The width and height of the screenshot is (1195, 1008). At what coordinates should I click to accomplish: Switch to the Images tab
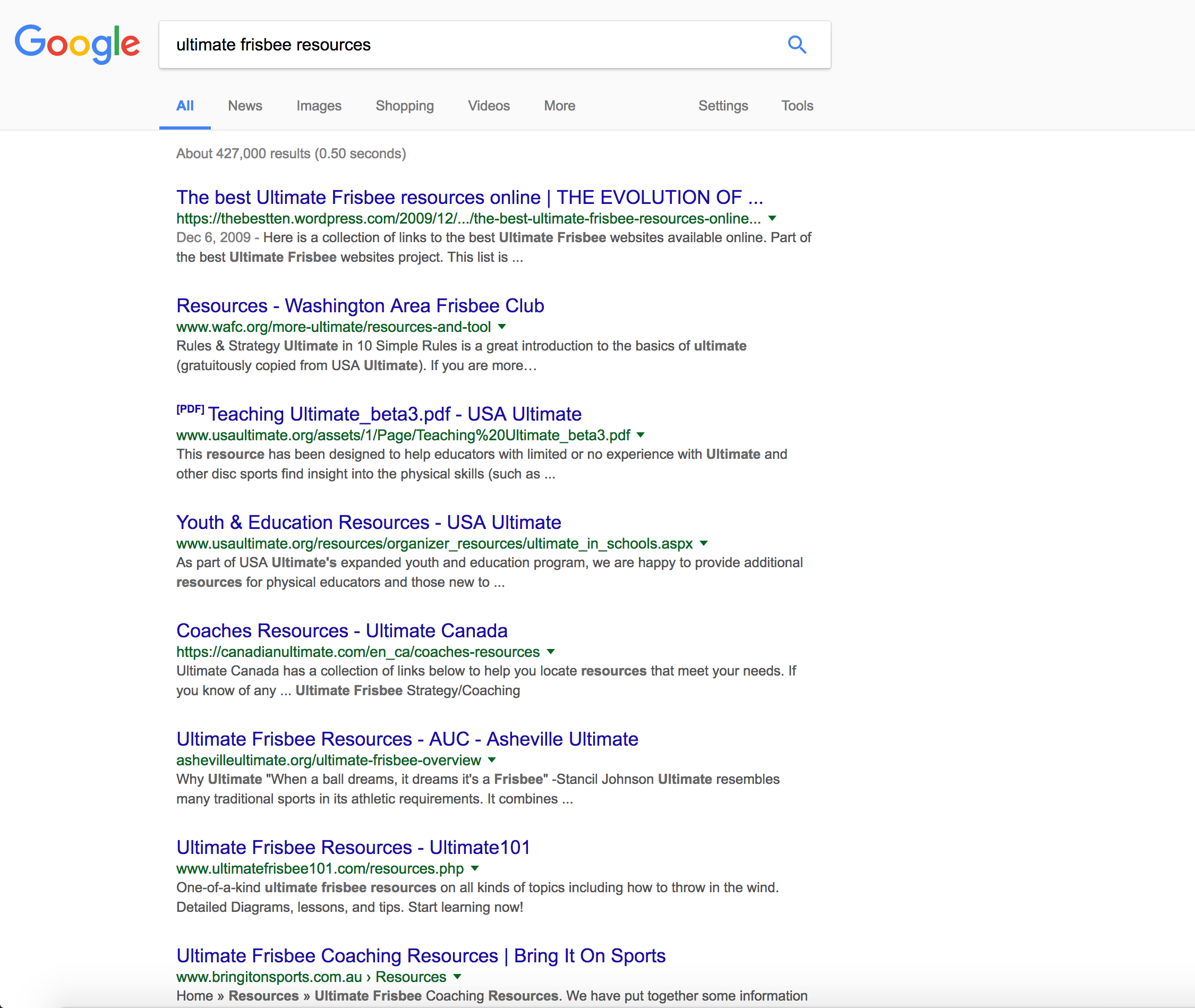(x=318, y=106)
